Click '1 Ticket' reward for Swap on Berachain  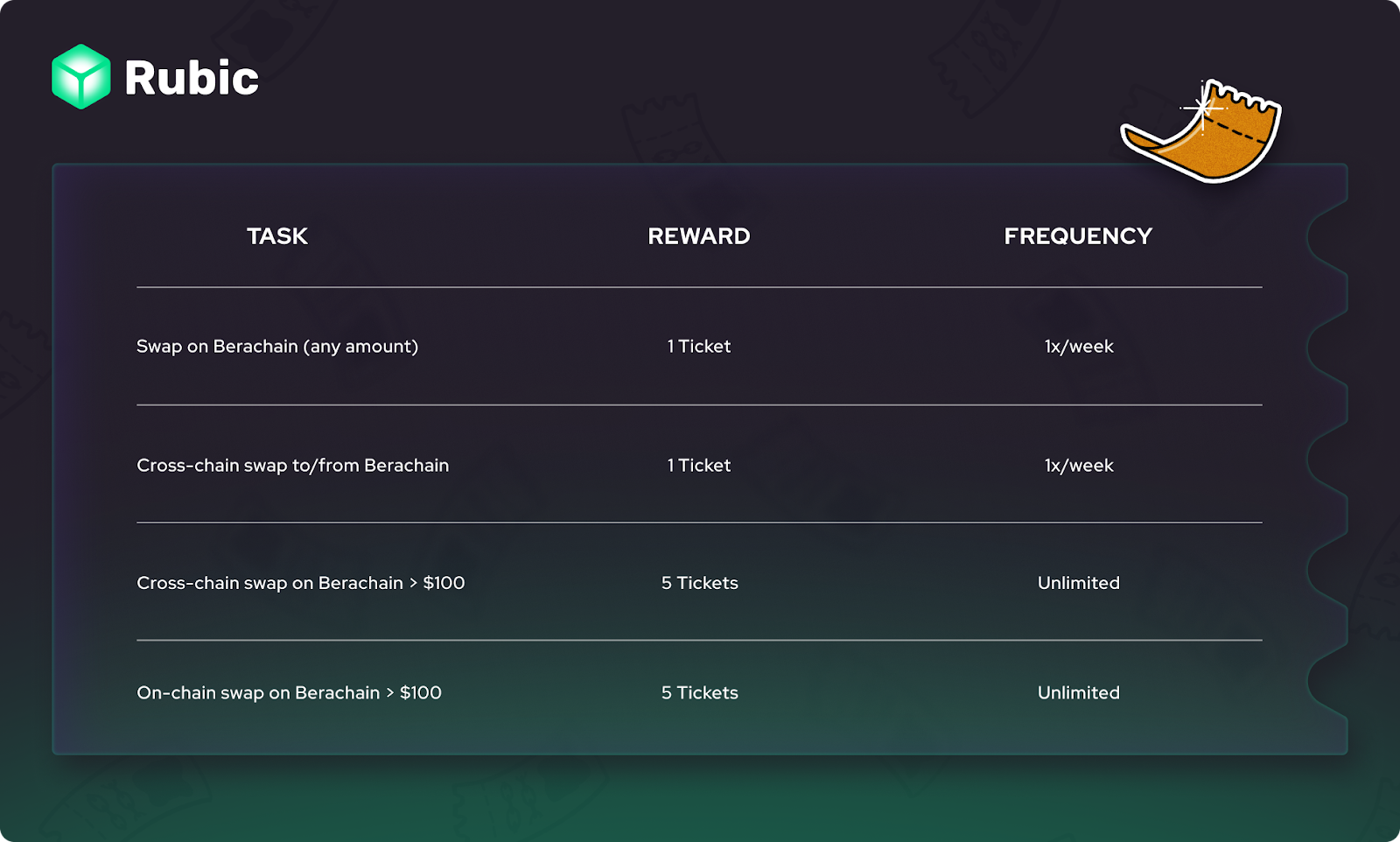(x=699, y=347)
